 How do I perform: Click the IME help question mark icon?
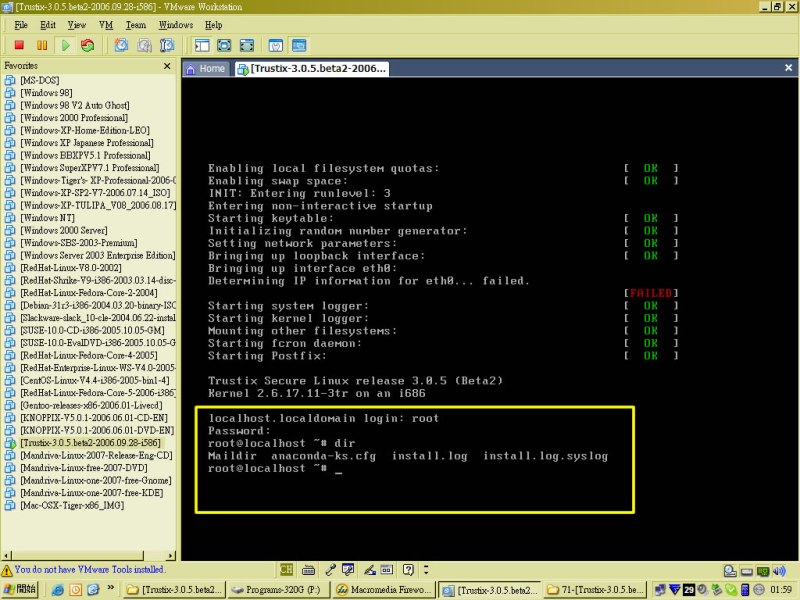tap(408, 569)
